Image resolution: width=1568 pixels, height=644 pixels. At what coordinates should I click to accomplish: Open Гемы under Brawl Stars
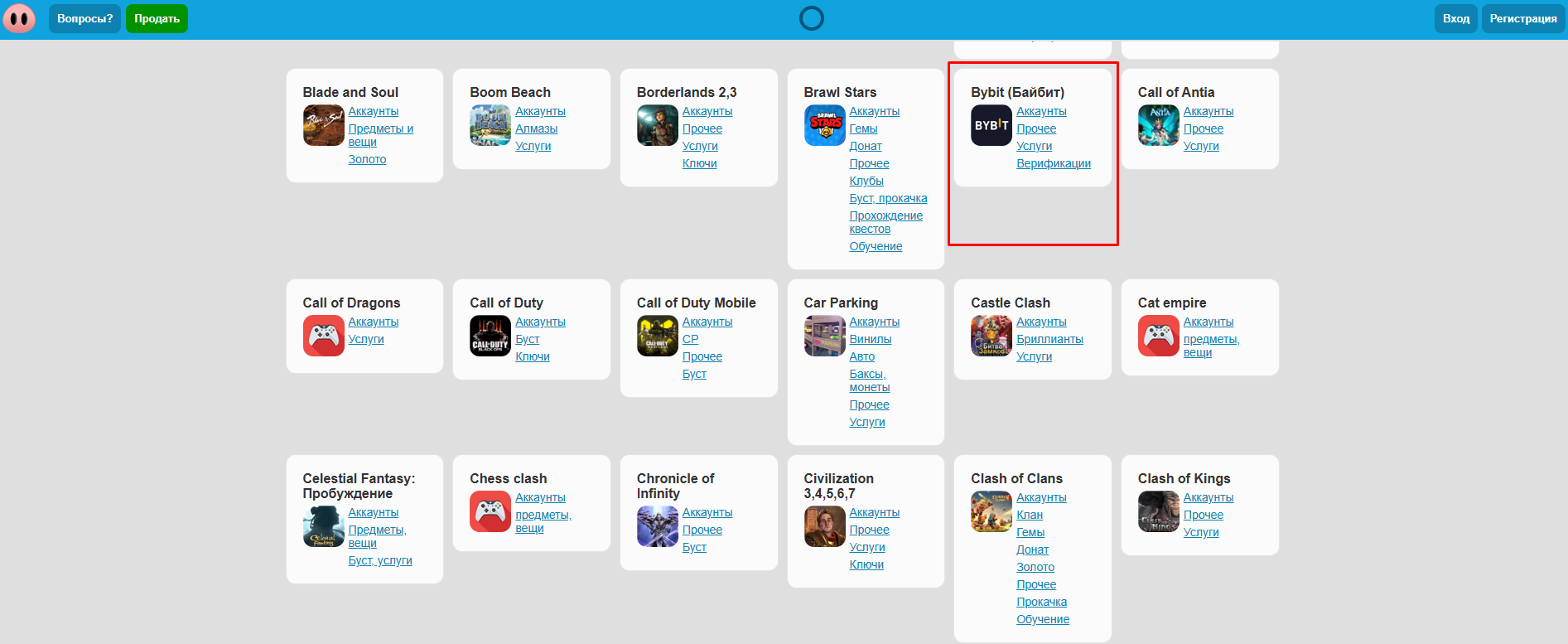click(x=863, y=128)
